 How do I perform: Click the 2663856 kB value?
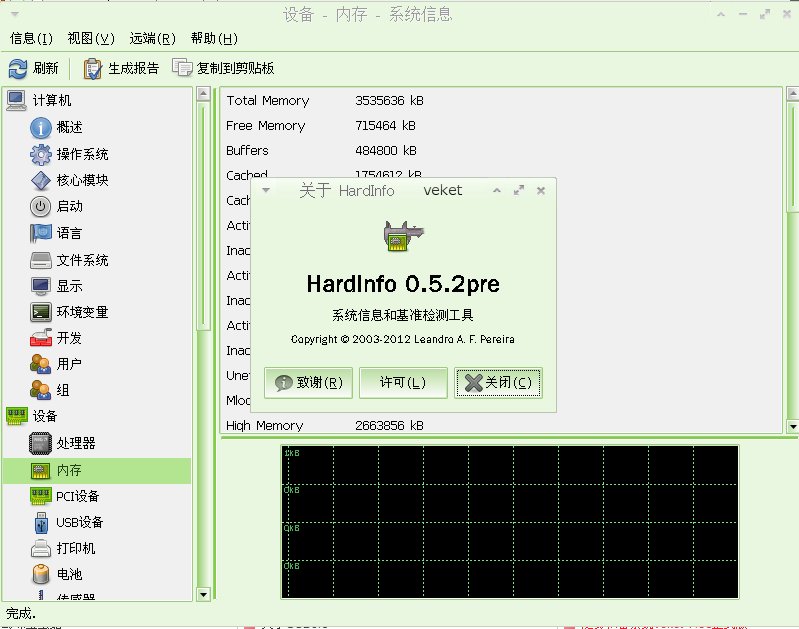389,426
